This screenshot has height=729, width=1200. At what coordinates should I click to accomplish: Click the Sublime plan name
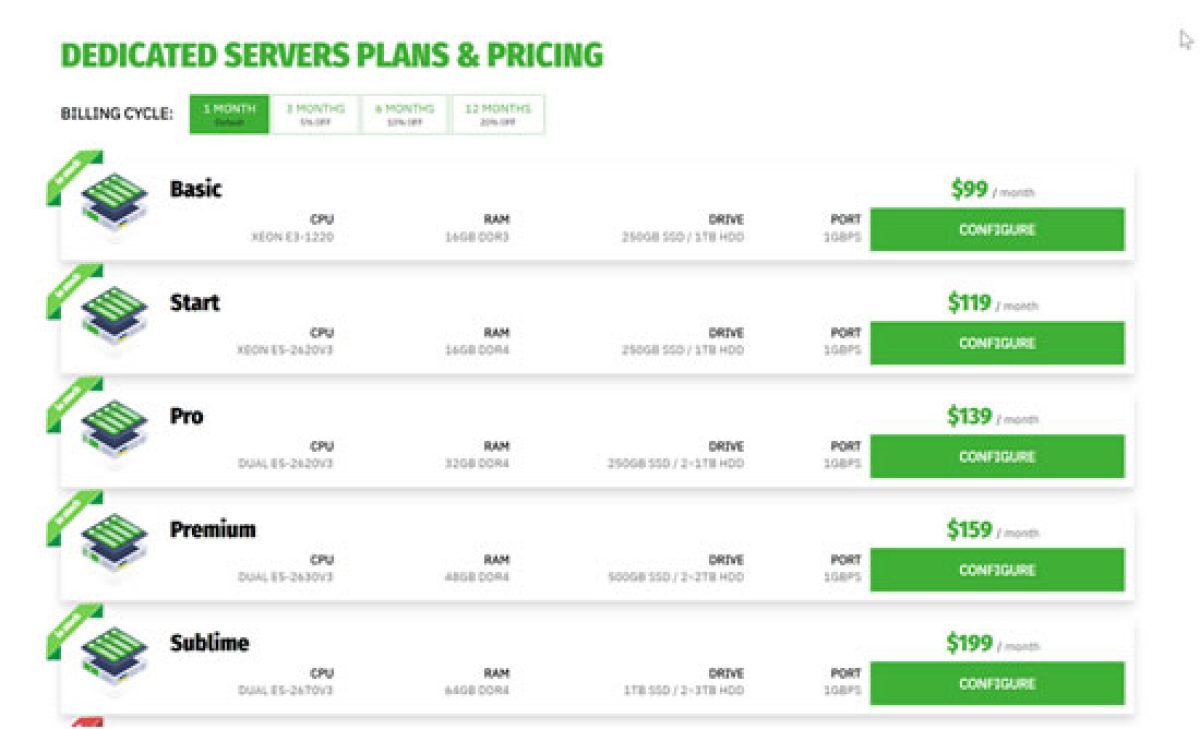[x=209, y=643]
